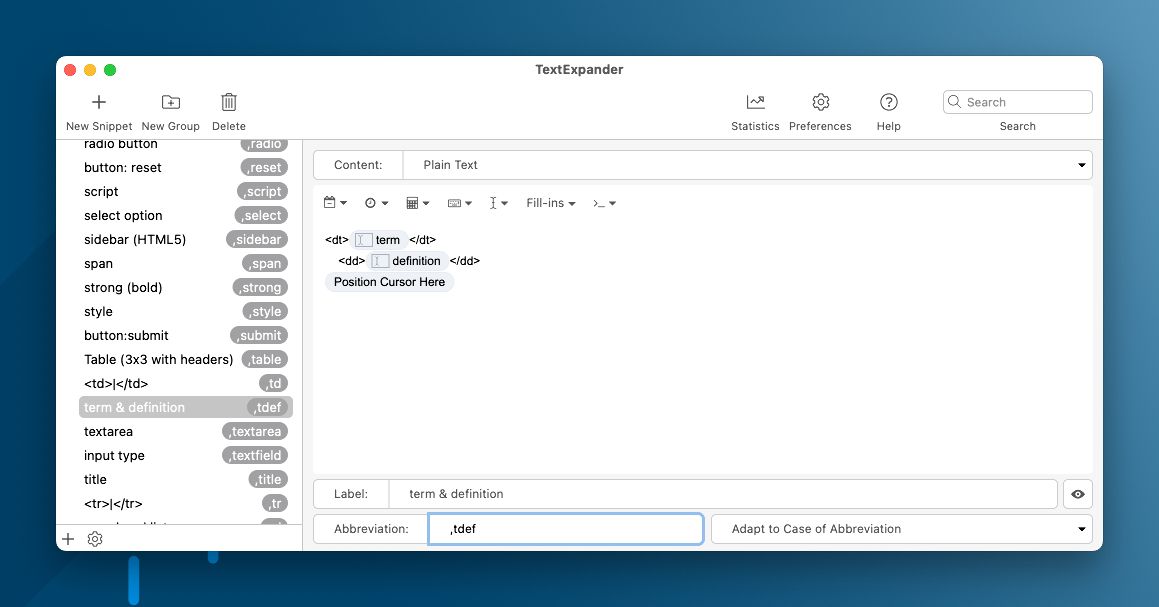The image size is (1159, 607).
Task: Click the New Snippet plus icon
Action: click(99, 102)
